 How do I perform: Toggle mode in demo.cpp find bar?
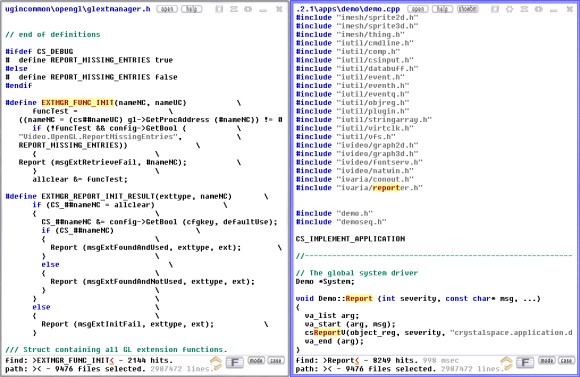pos(546,360)
